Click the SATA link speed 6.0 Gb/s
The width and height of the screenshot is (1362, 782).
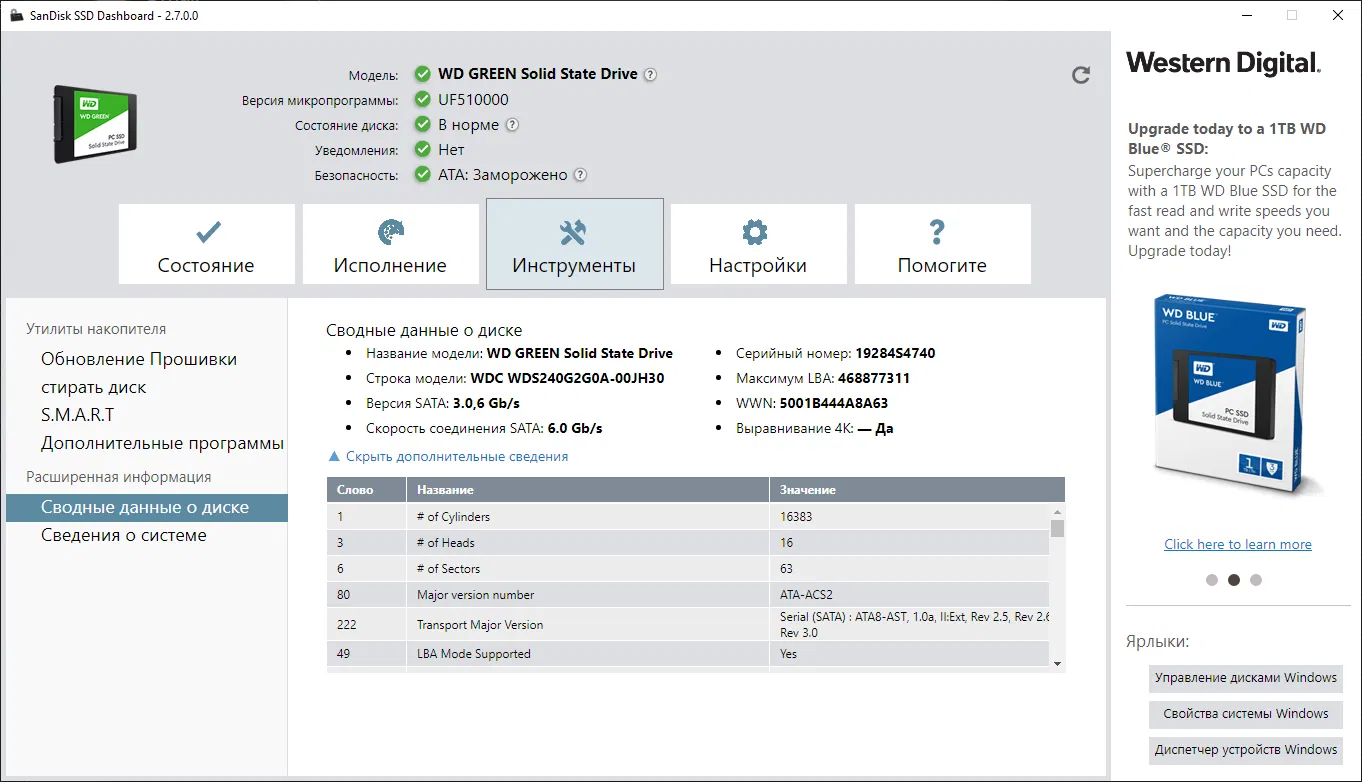coord(575,428)
